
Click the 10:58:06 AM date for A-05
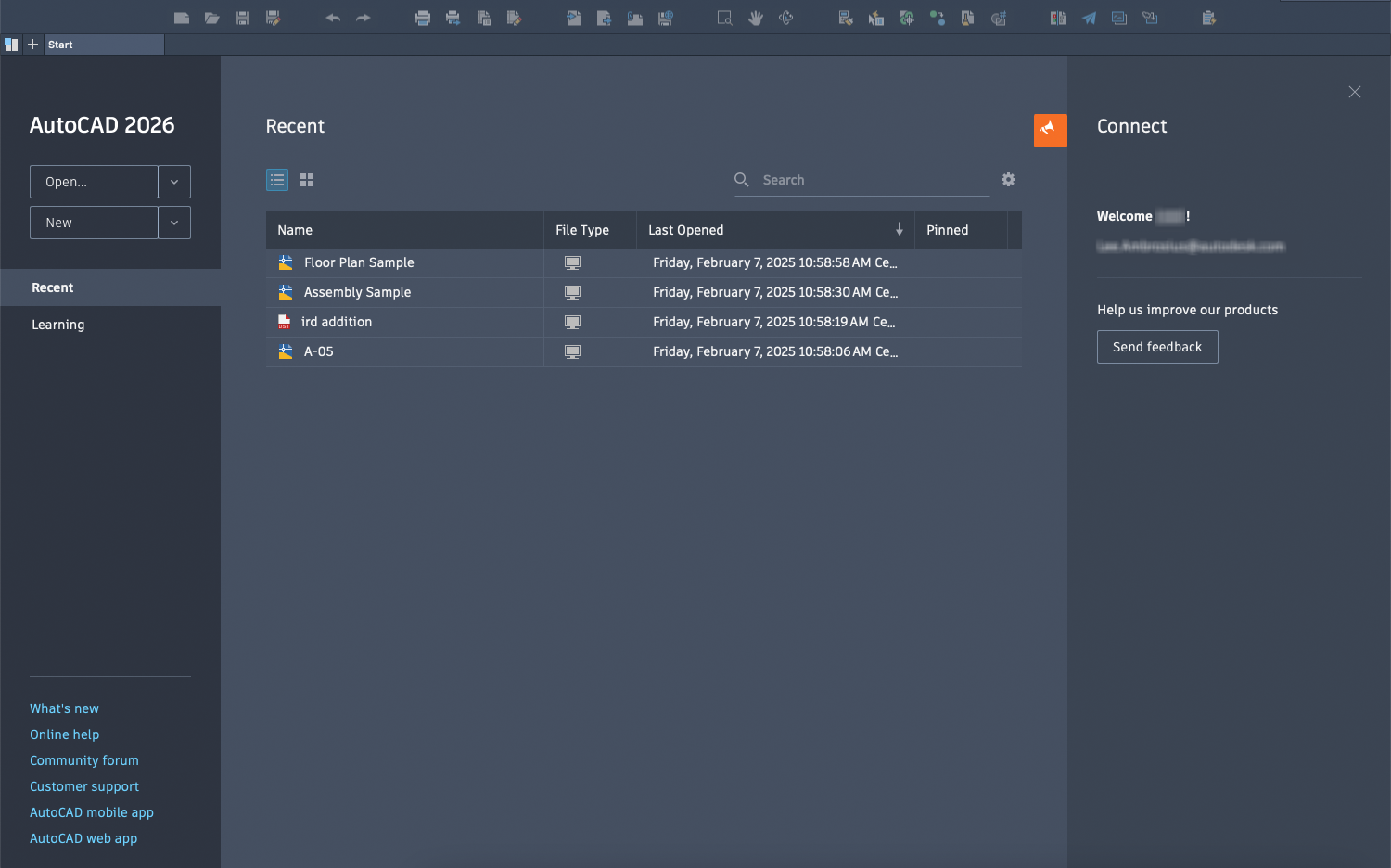(775, 351)
